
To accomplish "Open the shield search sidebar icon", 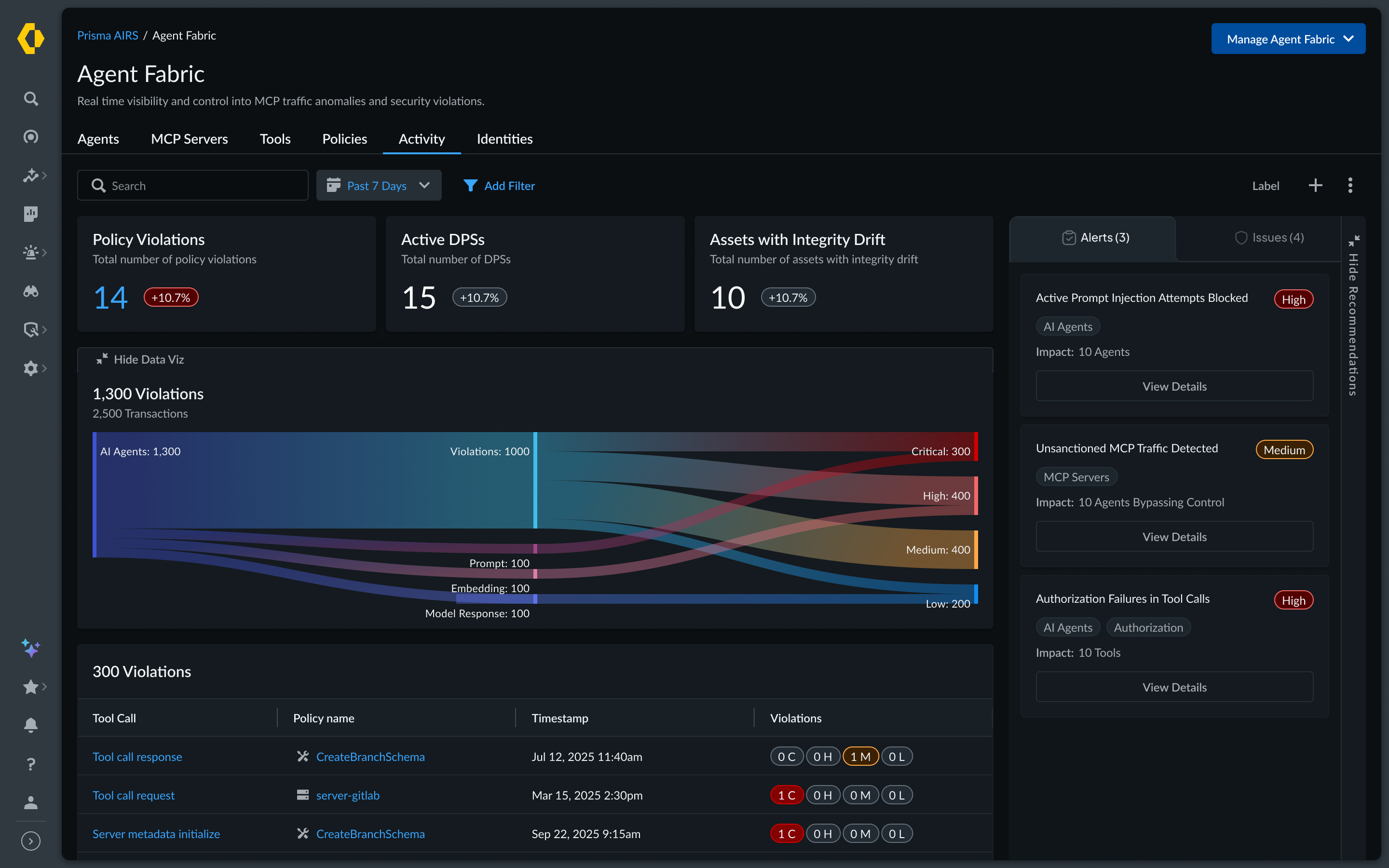I will click(31, 329).
